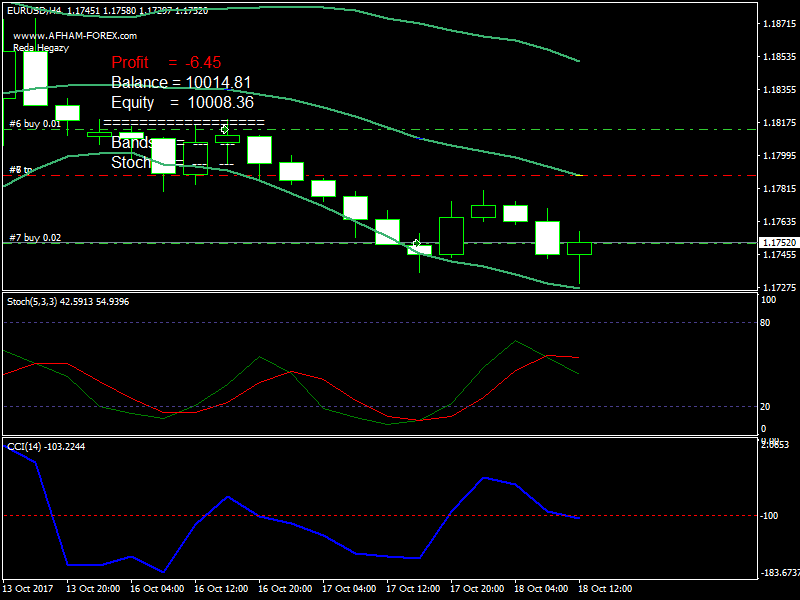Click the Reda Hegazy author label
Viewport: 800px width, 600px height.
coord(40,47)
